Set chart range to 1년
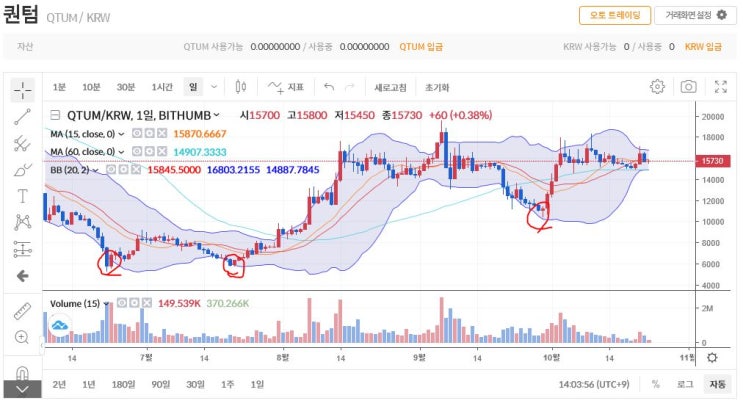This screenshot has height=406, width=743. (89, 384)
